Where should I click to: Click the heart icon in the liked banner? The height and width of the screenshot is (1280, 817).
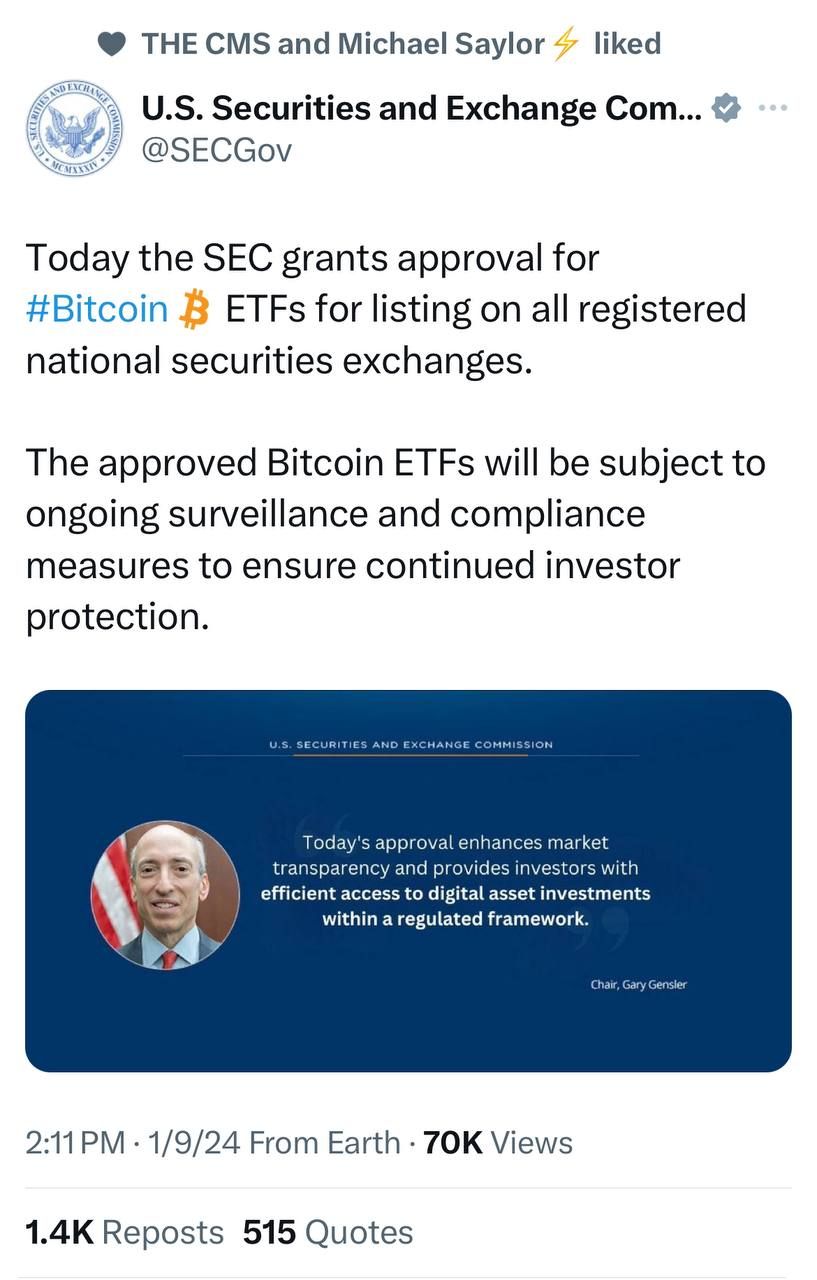pos(112,44)
